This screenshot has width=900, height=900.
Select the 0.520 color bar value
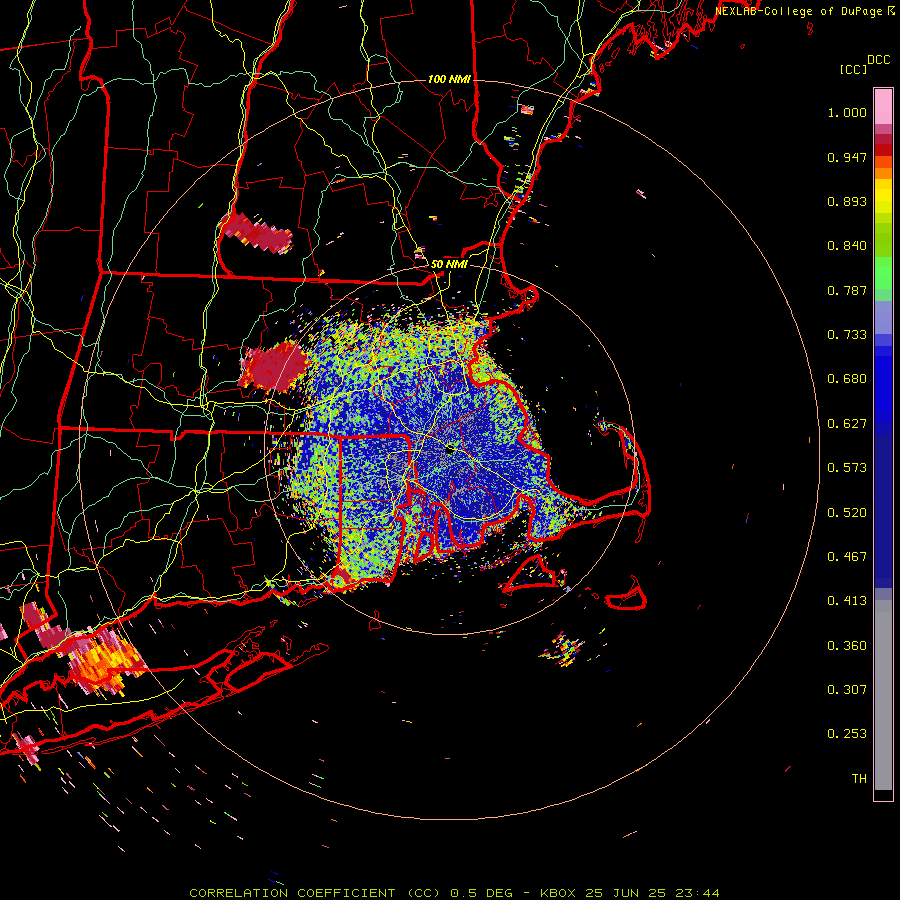pos(847,513)
